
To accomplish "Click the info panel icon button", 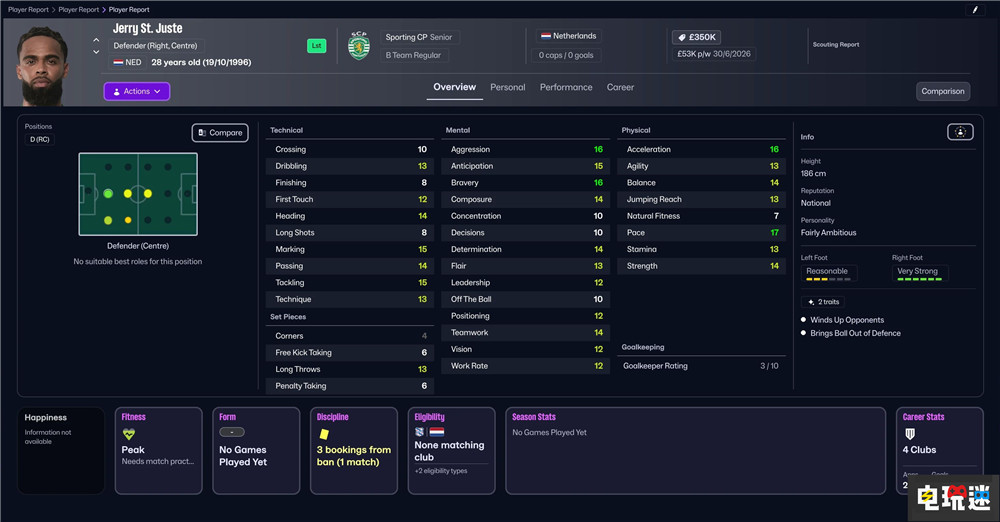I will pos(959,132).
